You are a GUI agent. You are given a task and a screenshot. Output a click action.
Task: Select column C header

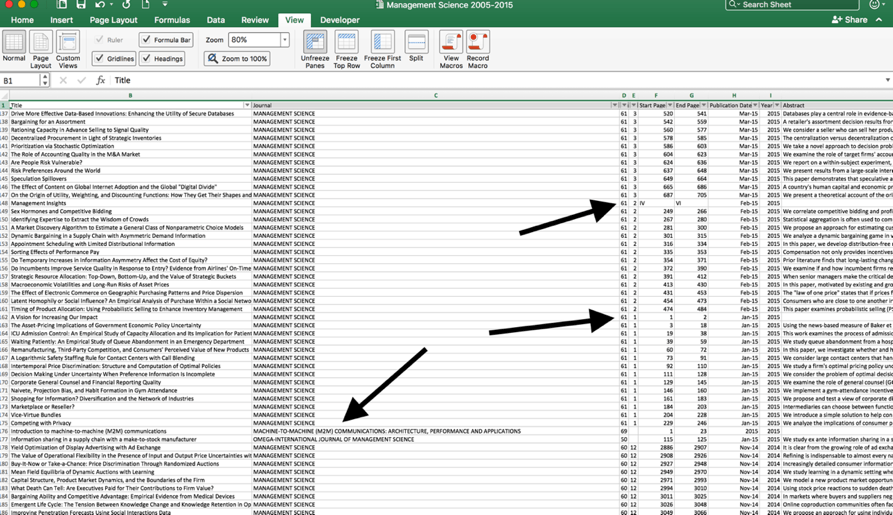pyautogui.click(x=436, y=96)
